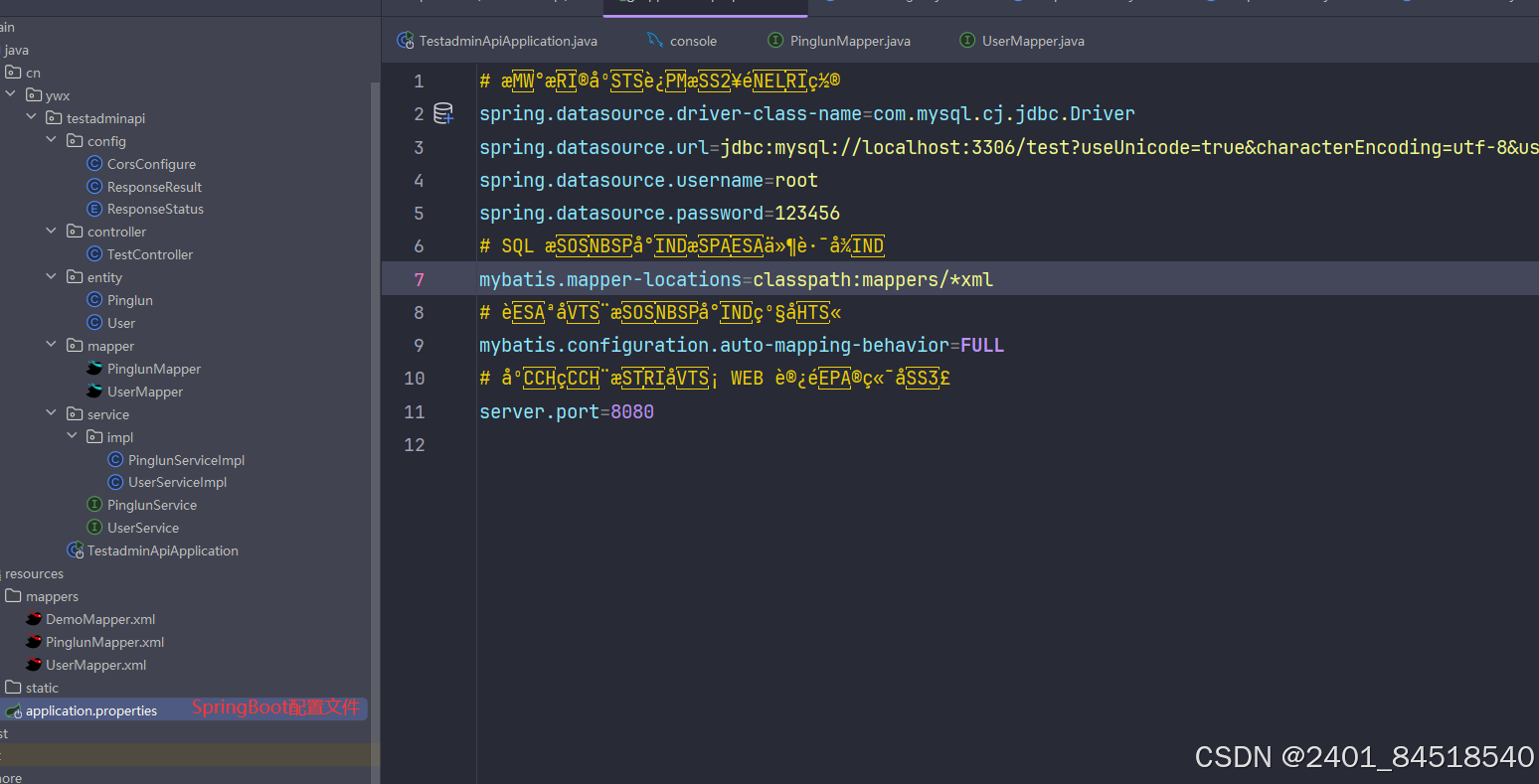This screenshot has width=1539, height=784.
Task: Click the TestadminApiApplication tree run icon
Action: click(76, 549)
